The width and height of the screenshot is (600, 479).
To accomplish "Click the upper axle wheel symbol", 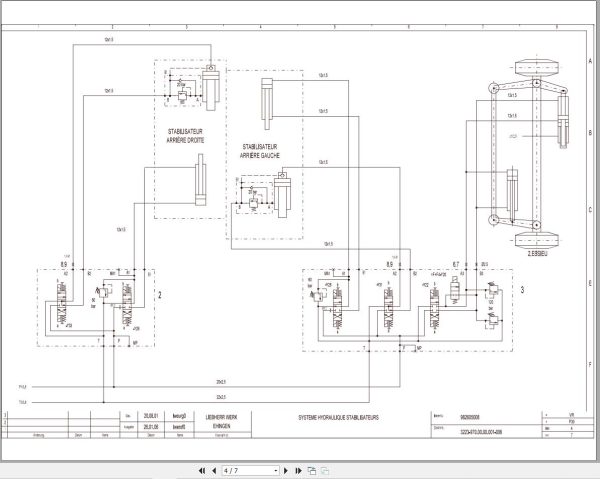I will pos(536,68).
